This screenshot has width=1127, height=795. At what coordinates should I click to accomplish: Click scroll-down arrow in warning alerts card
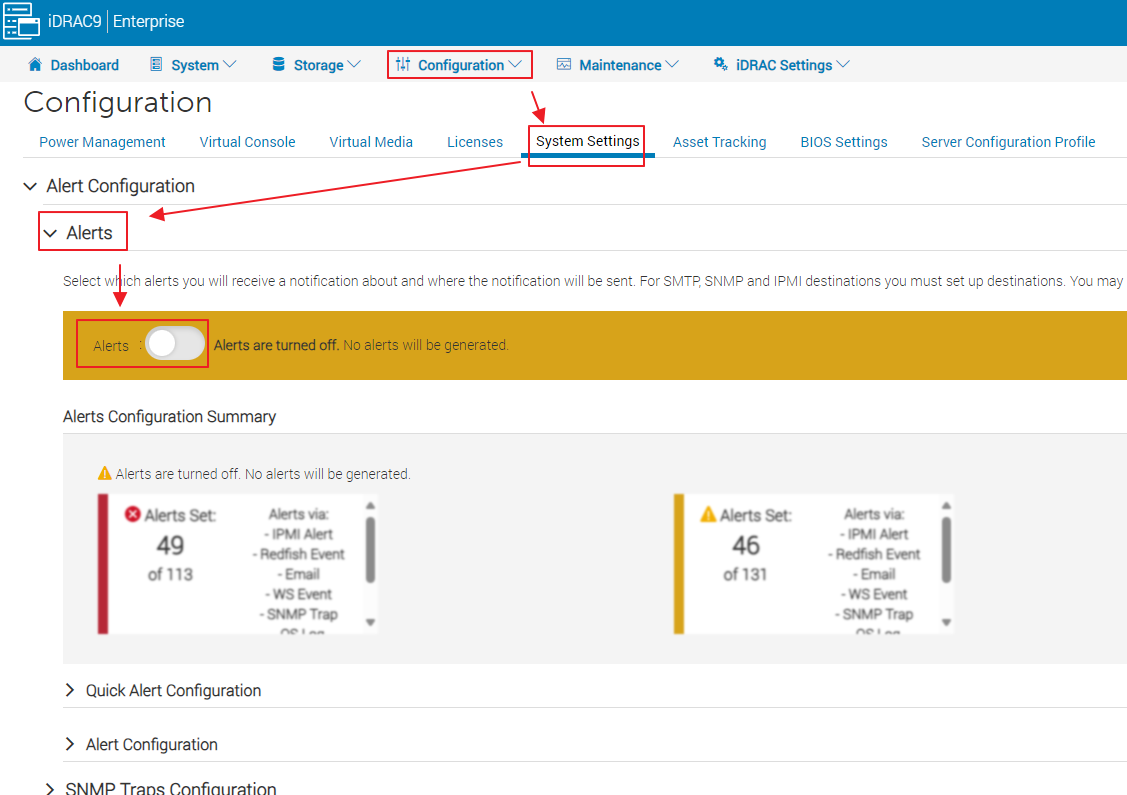tap(946, 622)
